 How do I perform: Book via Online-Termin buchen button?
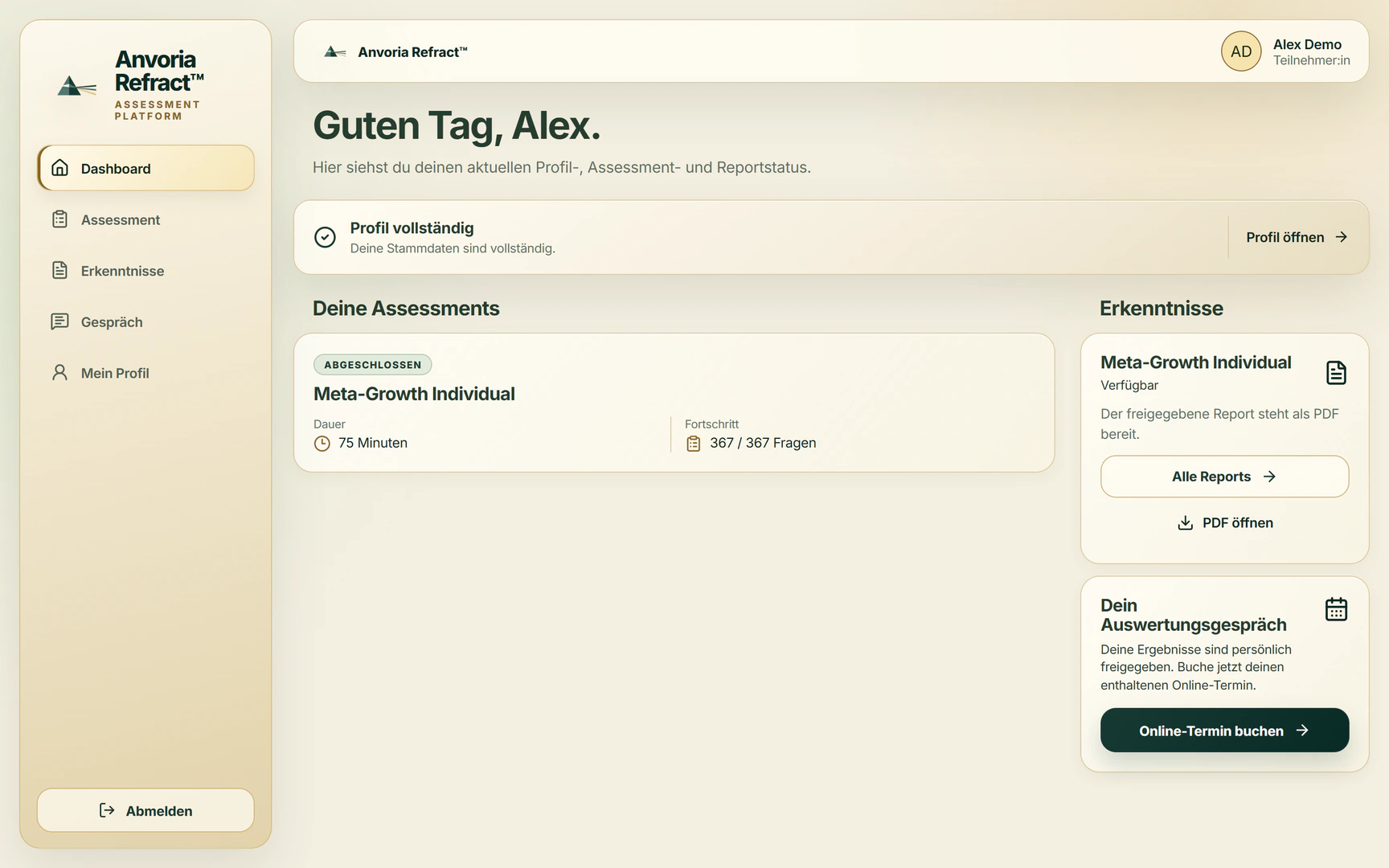(x=1224, y=730)
